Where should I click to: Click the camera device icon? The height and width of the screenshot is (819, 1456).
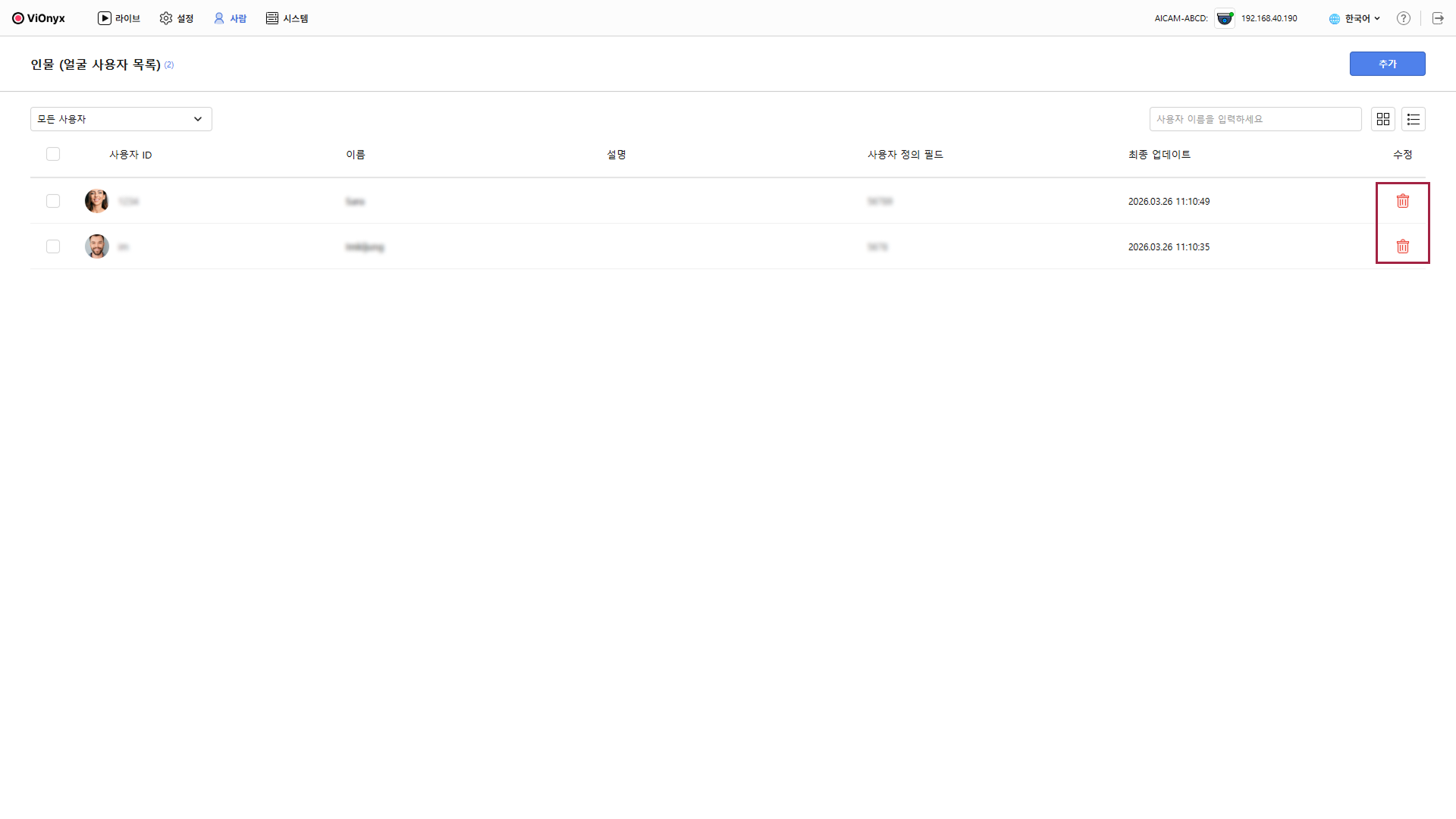point(1224,18)
